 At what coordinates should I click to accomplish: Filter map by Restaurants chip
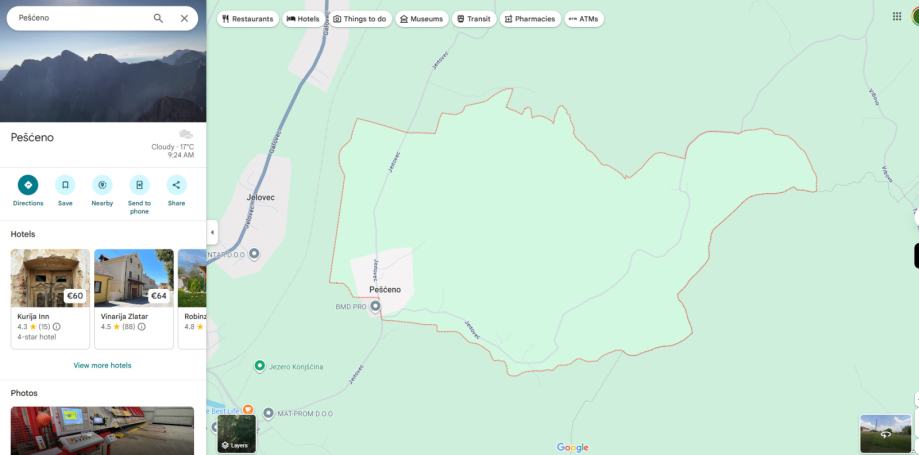[247, 19]
